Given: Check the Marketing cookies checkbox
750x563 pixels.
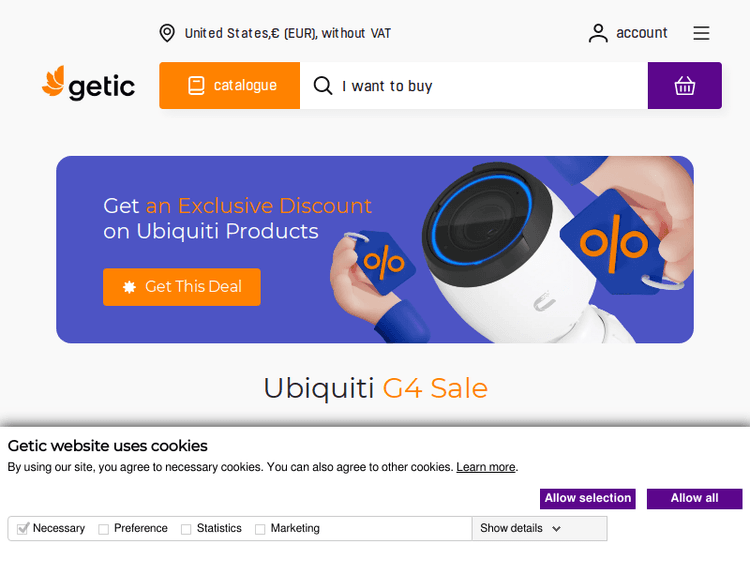Looking at the screenshot, I should pos(260,529).
